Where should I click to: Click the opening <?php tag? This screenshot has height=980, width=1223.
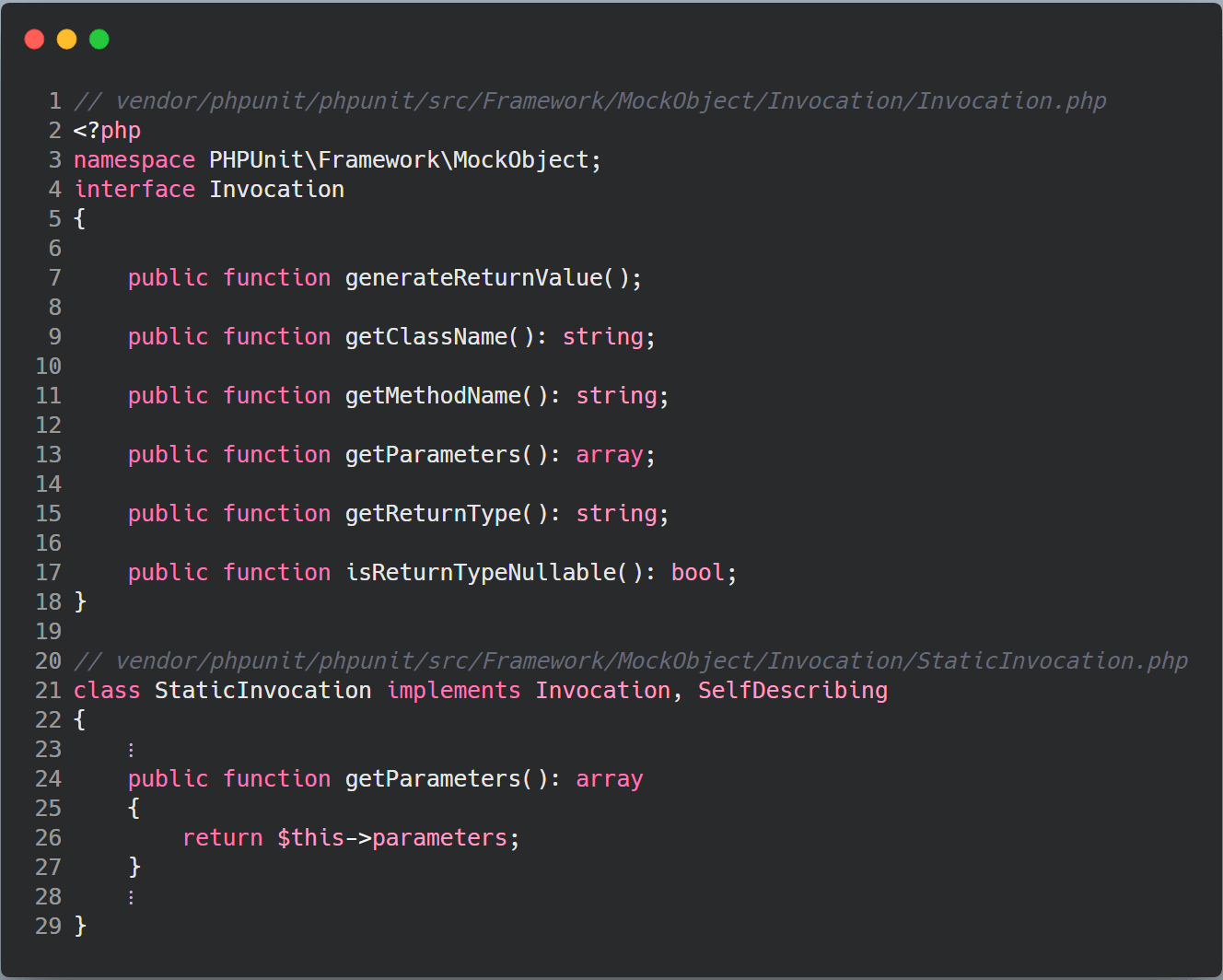click(107, 131)
